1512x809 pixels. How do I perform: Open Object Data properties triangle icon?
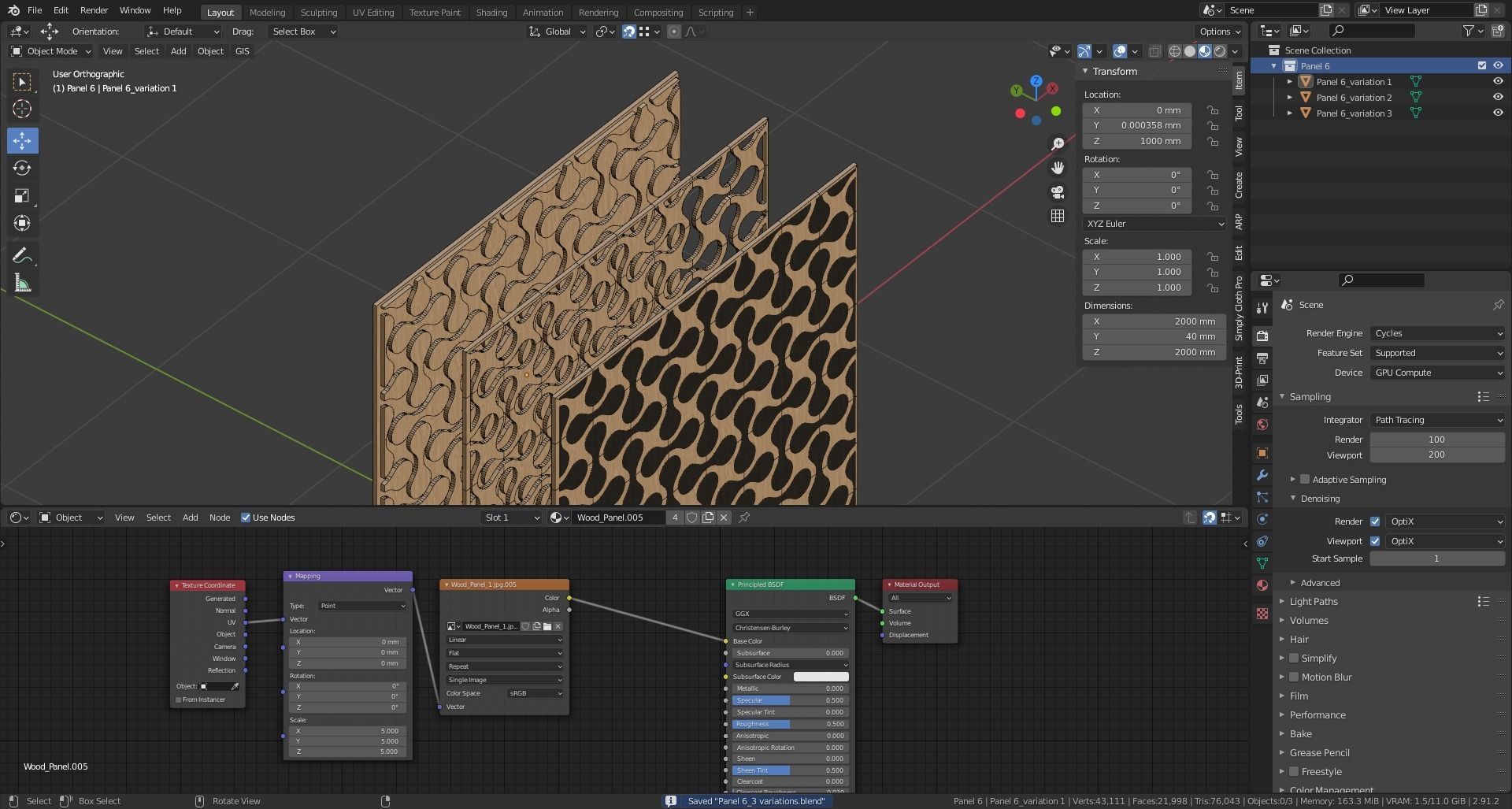point(1262,563)
